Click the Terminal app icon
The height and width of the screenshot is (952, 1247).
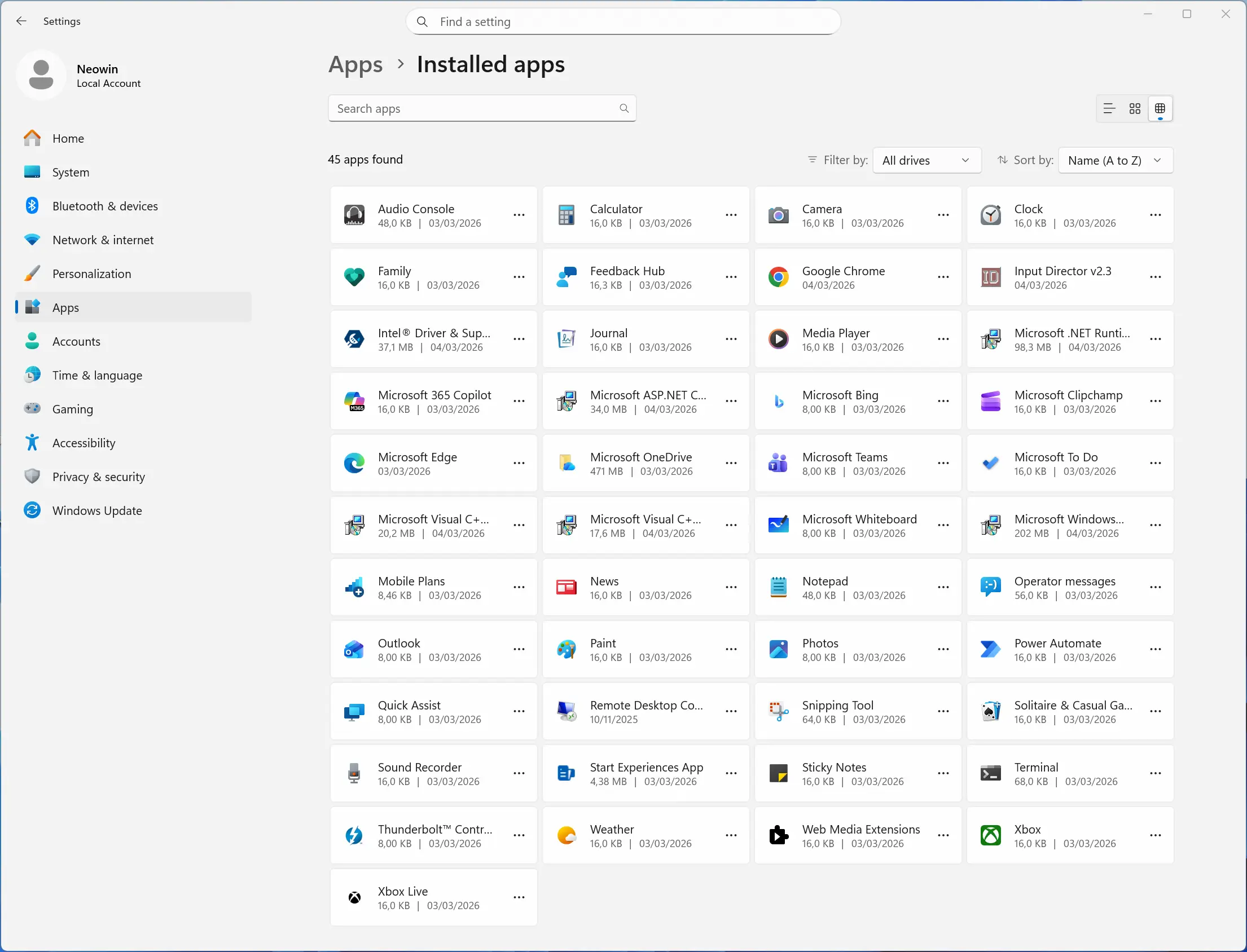coord(990,774)
